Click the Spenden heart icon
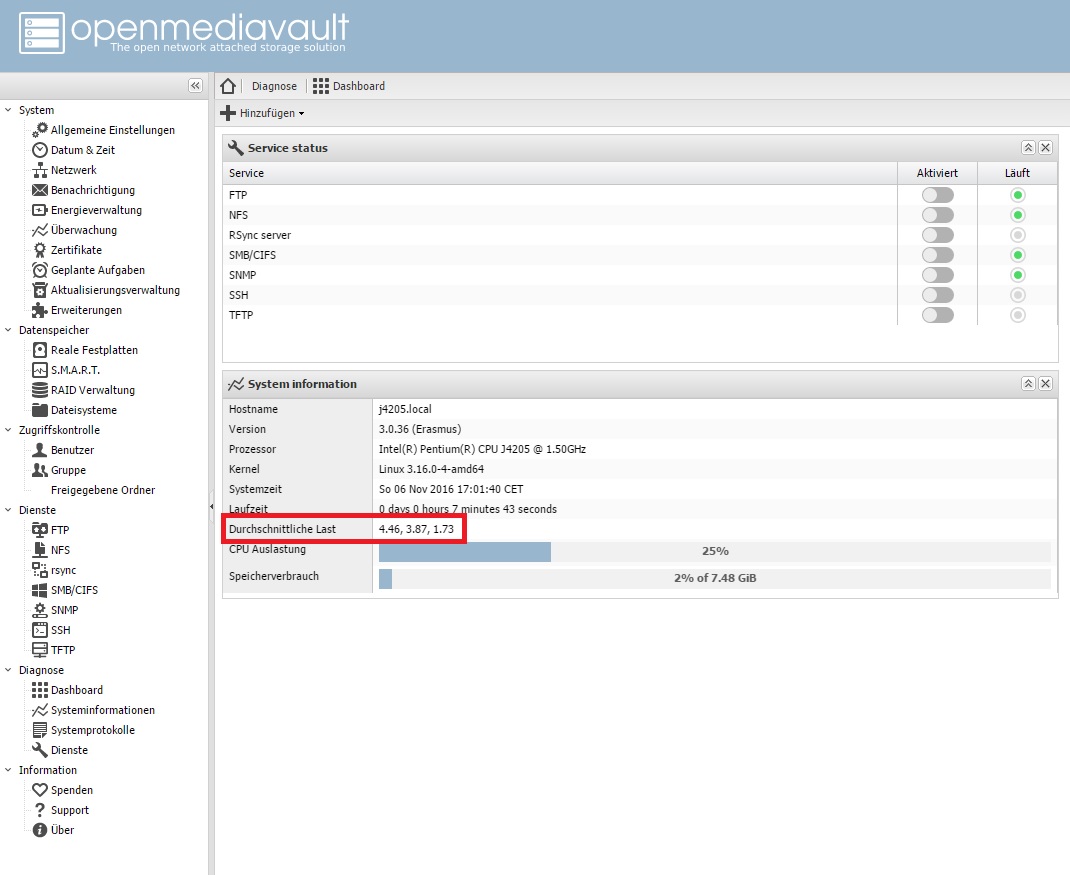Image resolution: width=1070 pixels, height=875 pixels. [40, 790]
